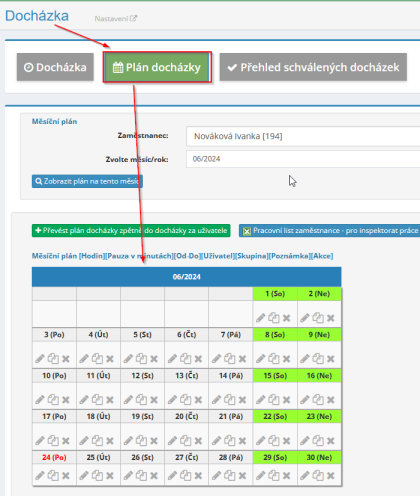
Task: Copy icon for day 30 (Ne)
Action: pyautogui.click(x=318, y=475)
